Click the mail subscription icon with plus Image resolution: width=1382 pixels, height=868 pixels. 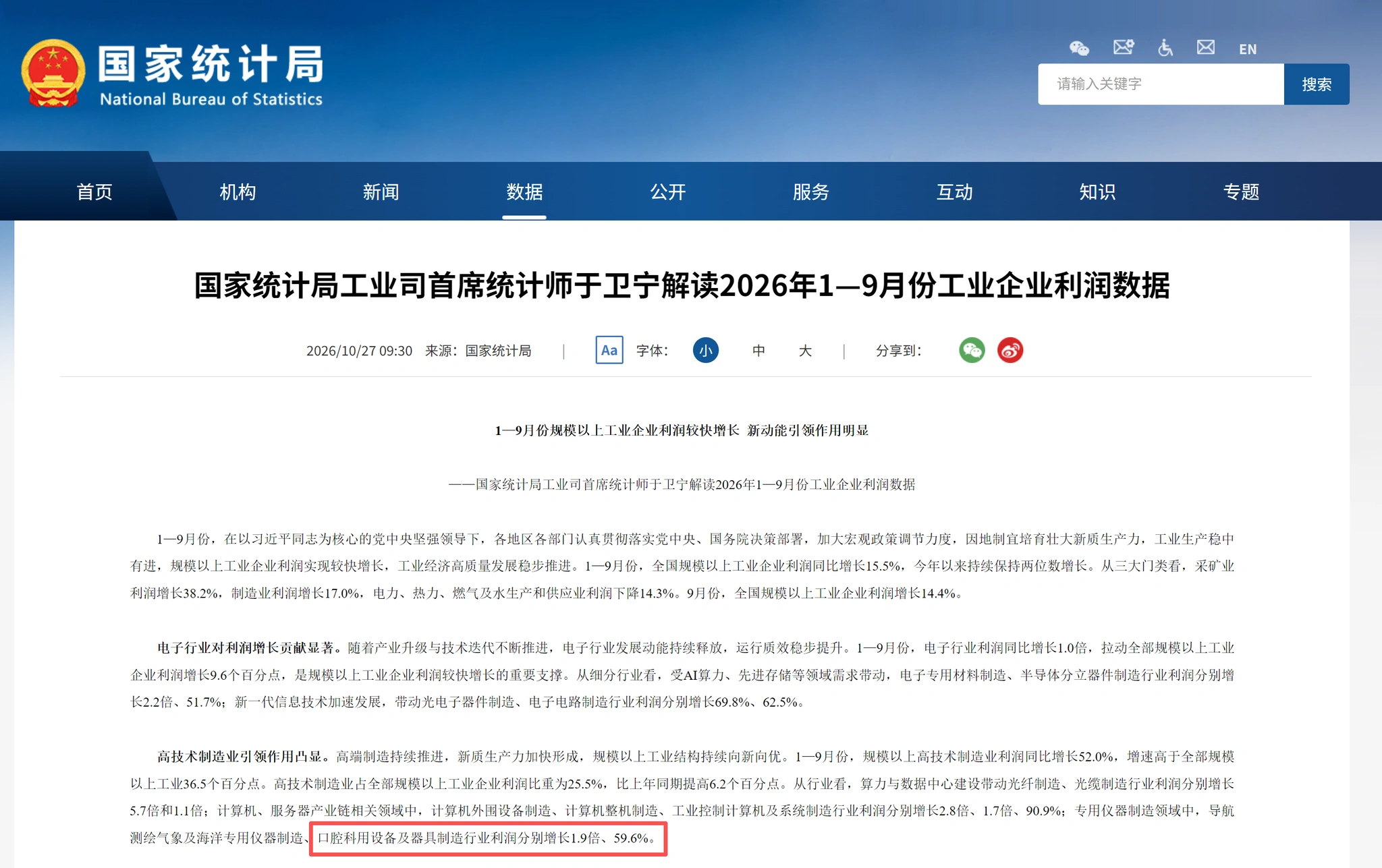[x=1124, y=47]
